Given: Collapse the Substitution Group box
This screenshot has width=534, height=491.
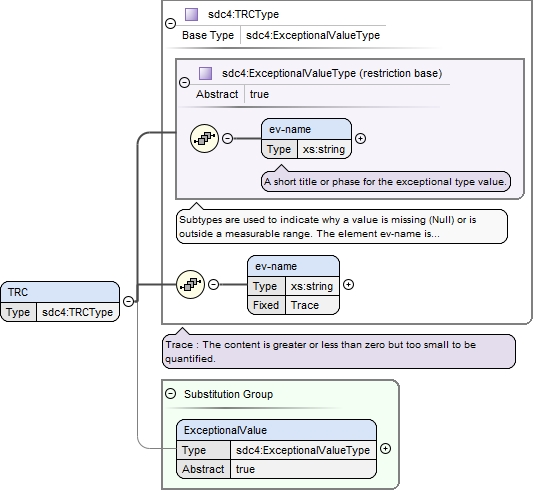Looking at the screenshot, I should click(170, 394).
